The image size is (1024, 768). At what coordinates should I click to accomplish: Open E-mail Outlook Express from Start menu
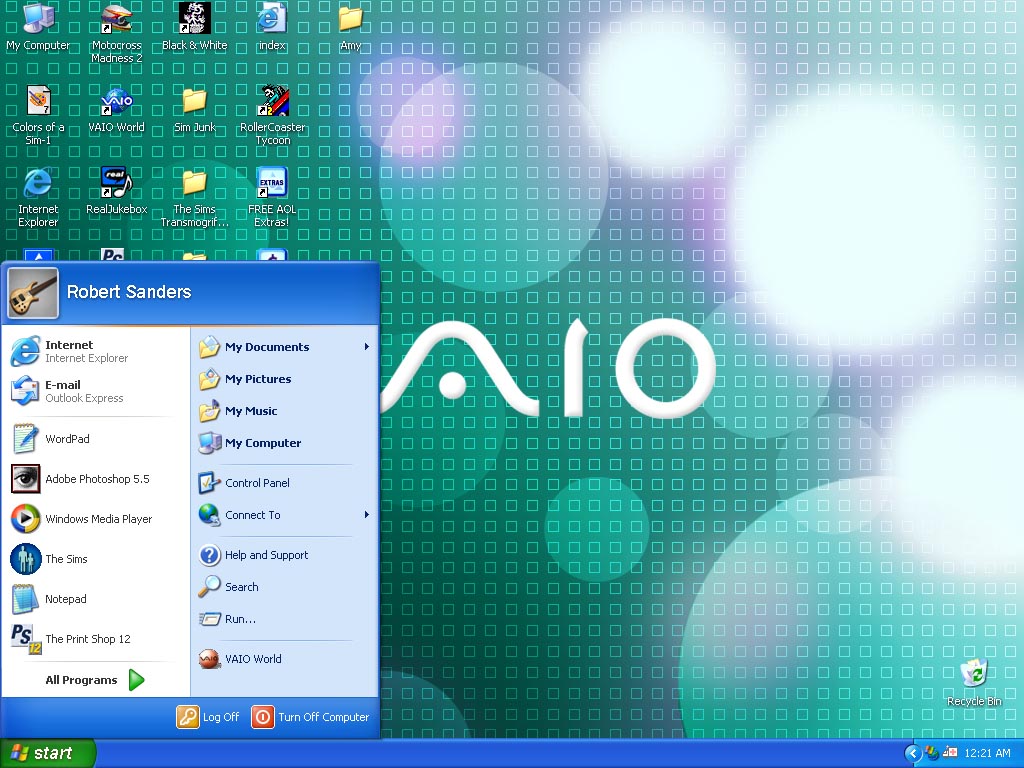pos(95,391)
